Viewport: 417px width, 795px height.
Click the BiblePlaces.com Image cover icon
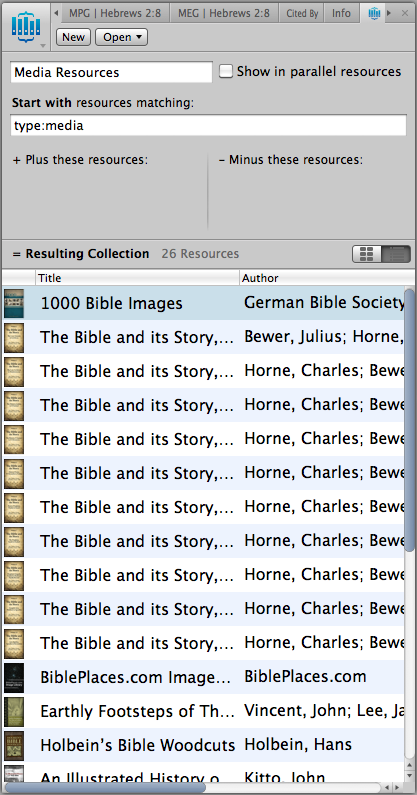[14, 677]
